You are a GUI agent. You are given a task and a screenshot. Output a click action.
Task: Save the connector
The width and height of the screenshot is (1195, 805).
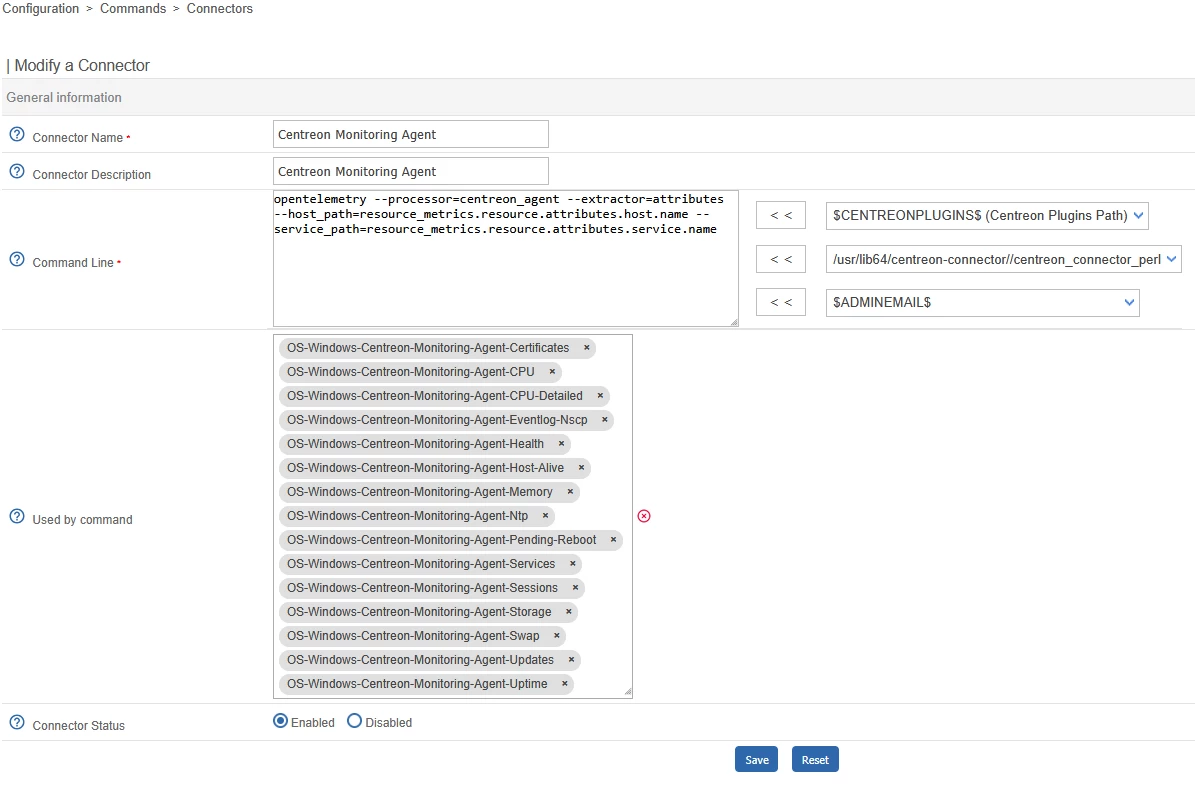click(756, 759)
